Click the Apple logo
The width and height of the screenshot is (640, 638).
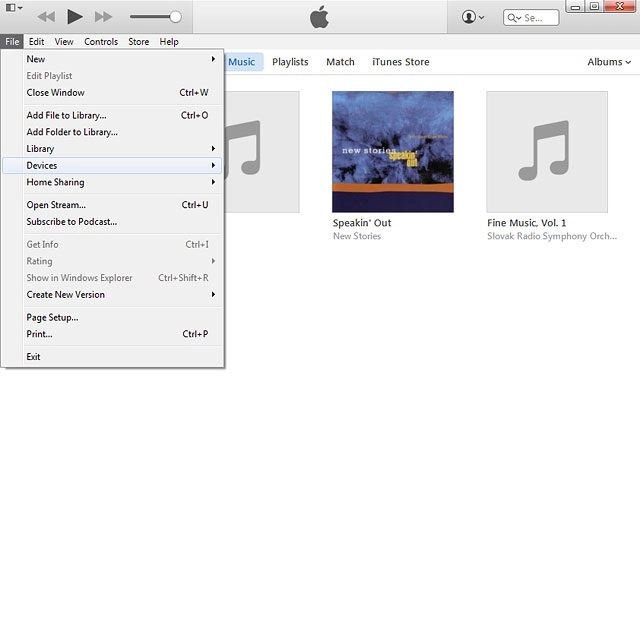pos(319,17)
